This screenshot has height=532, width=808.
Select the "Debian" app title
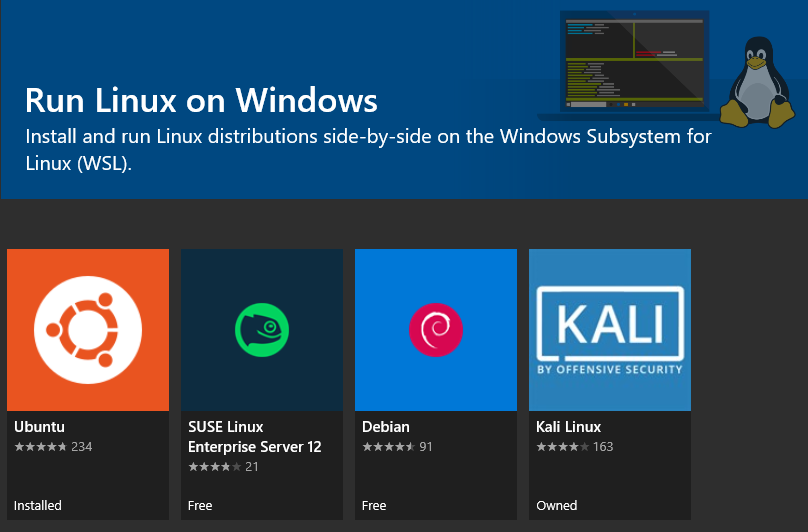coord(386,427)
